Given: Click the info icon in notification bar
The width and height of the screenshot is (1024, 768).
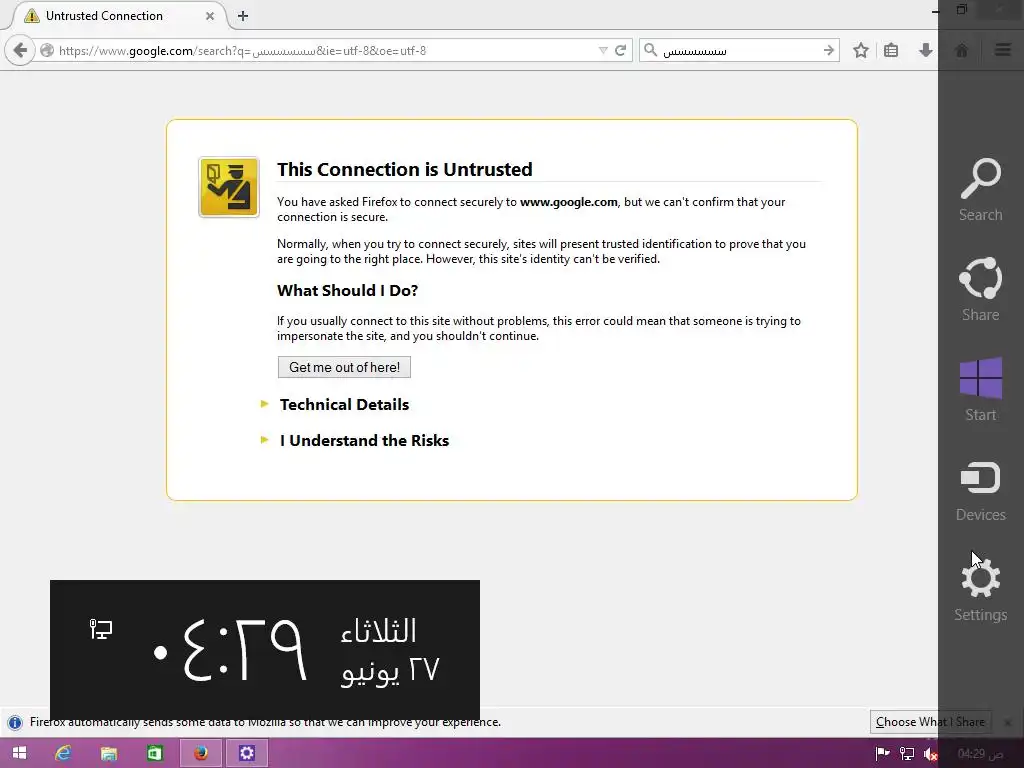Looking at the screenshot, I should 14,722.
